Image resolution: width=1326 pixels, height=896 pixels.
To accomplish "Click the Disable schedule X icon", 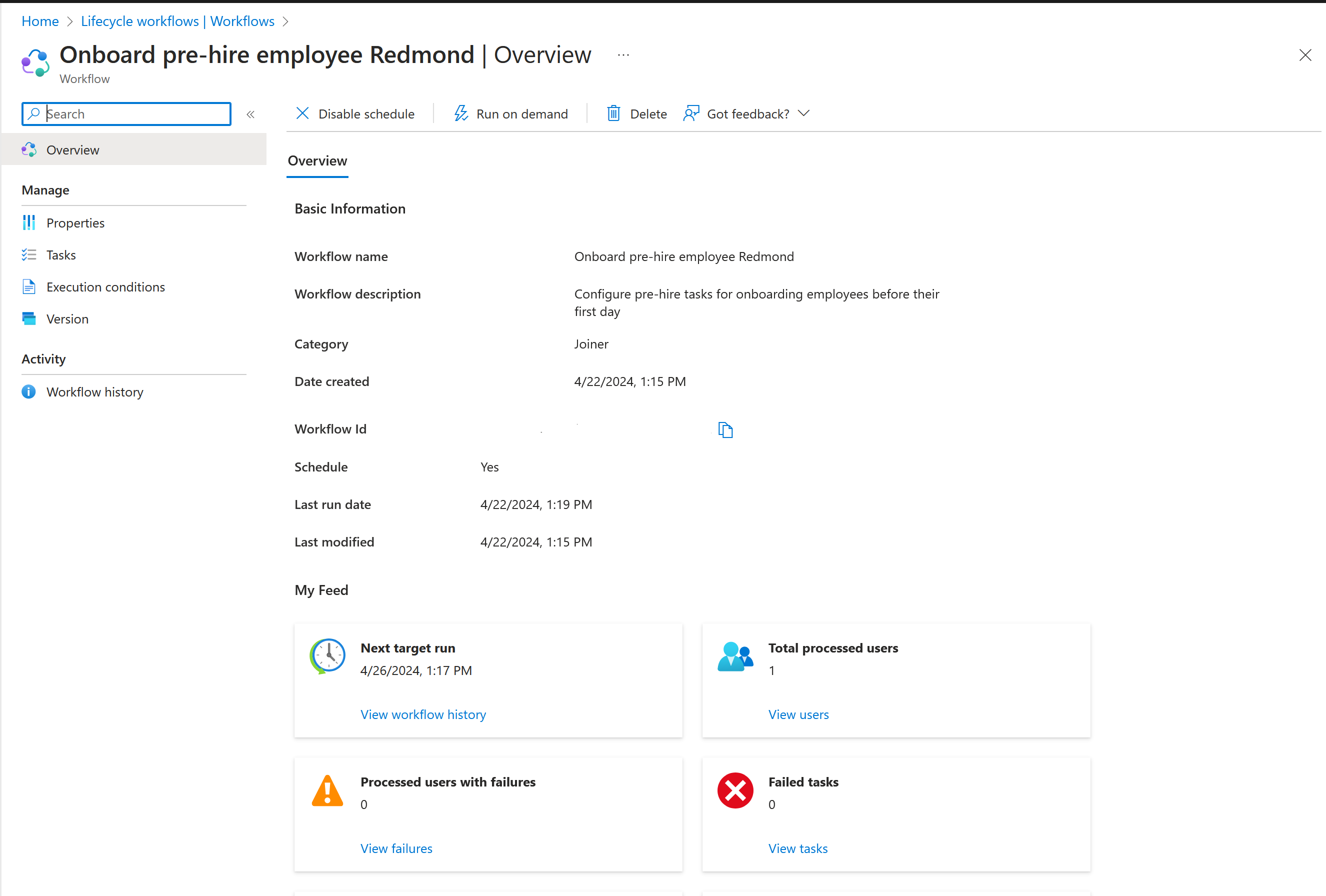I will [302, 113].
